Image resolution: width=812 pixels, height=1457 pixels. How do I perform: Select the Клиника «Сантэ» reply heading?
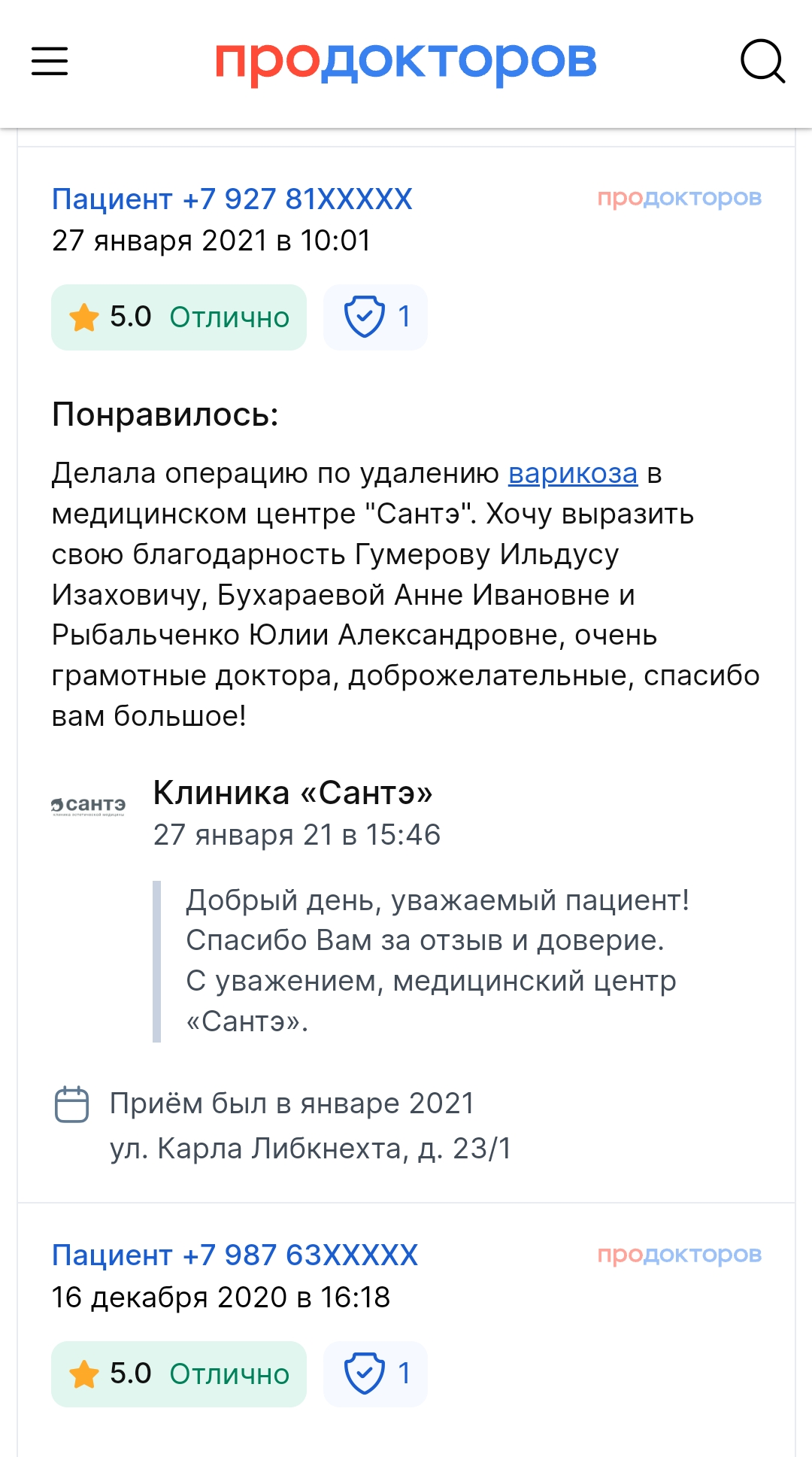[x=293, y=793]
